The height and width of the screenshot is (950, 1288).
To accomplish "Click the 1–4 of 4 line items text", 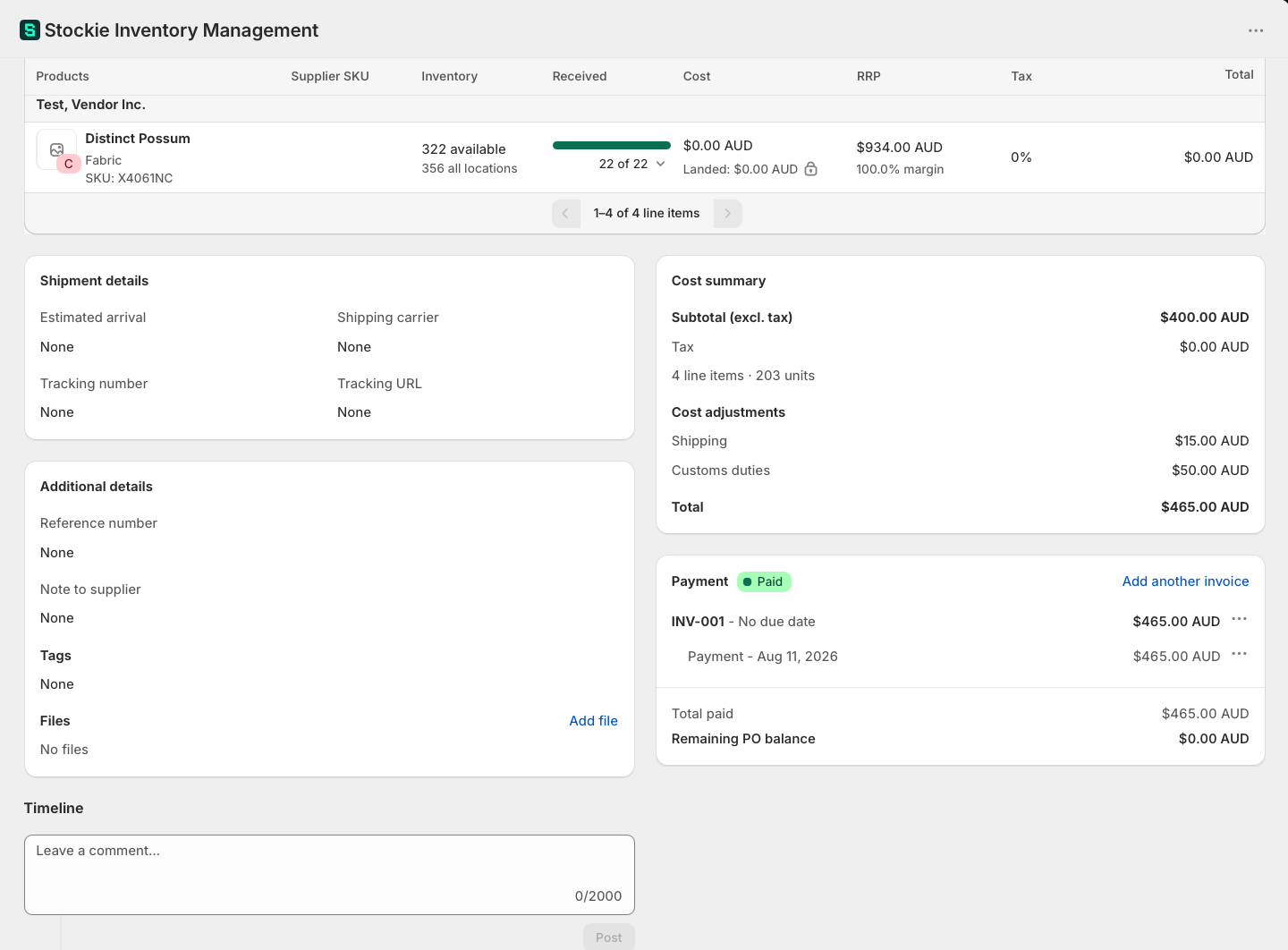I will point(647,214).
